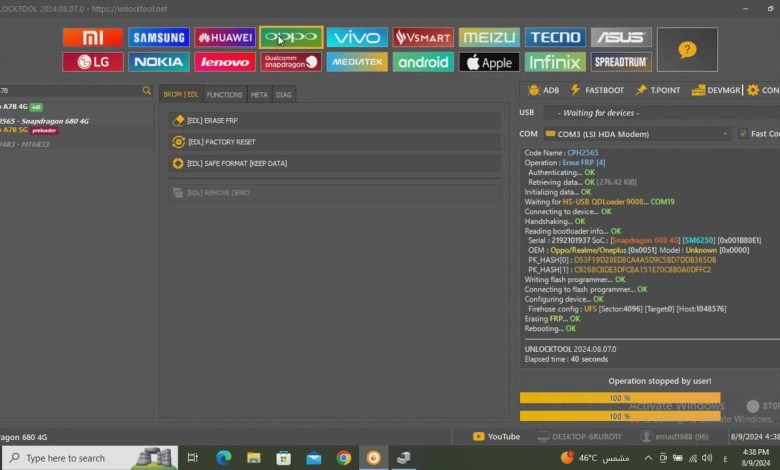Run [EDL] FACTORY RESET
Viewport: 780px width, 470px height.
point(334,142)
